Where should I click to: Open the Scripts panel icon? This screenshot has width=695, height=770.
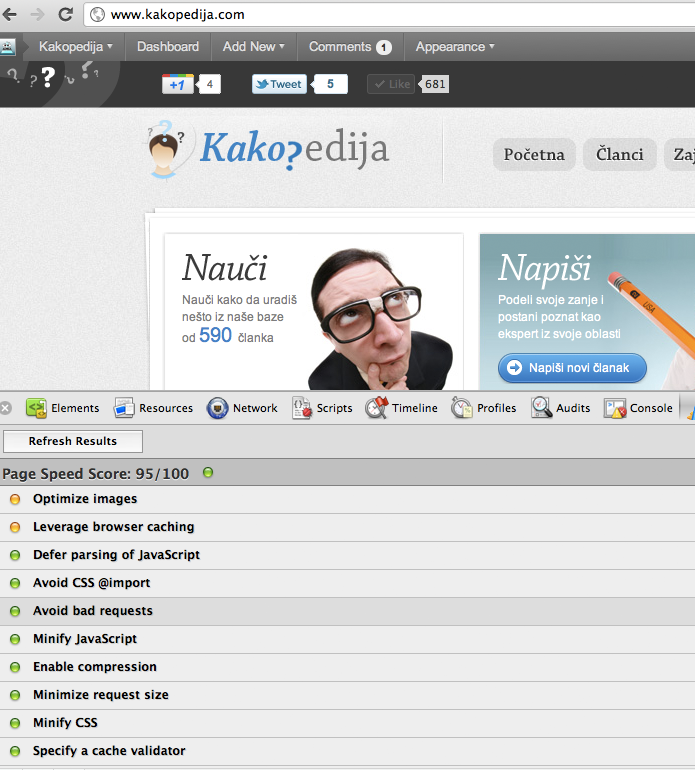[302, 408]
